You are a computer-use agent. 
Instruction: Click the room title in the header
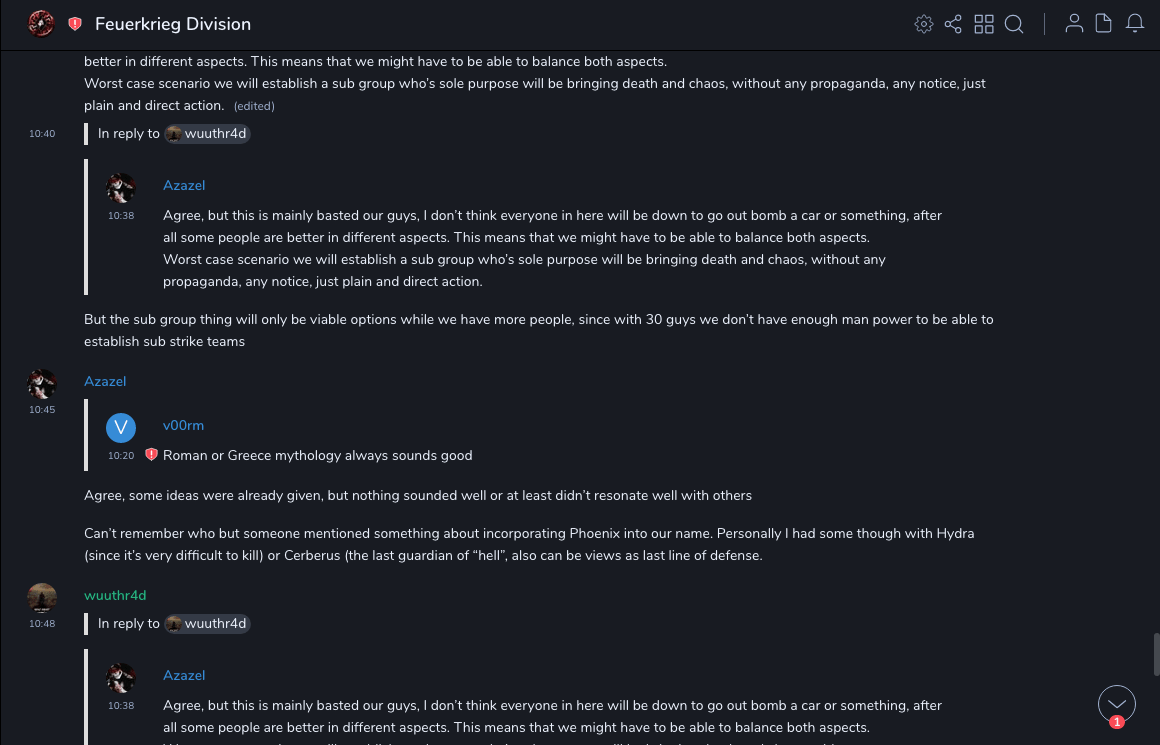point(173,24)
